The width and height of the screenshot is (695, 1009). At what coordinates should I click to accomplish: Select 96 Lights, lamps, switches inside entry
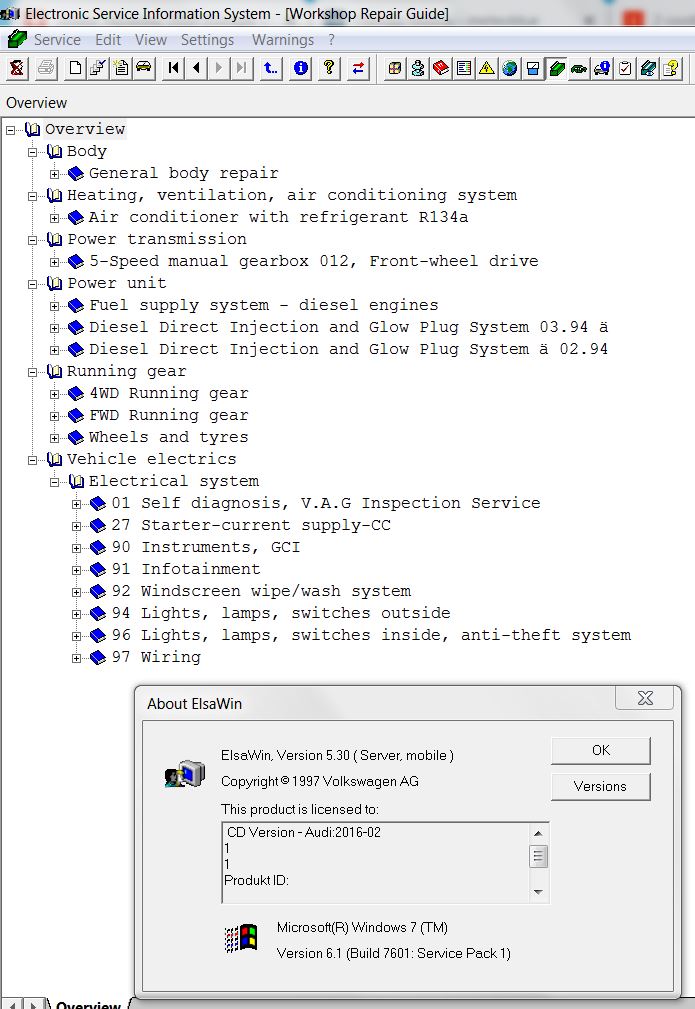tap(371, 634)
